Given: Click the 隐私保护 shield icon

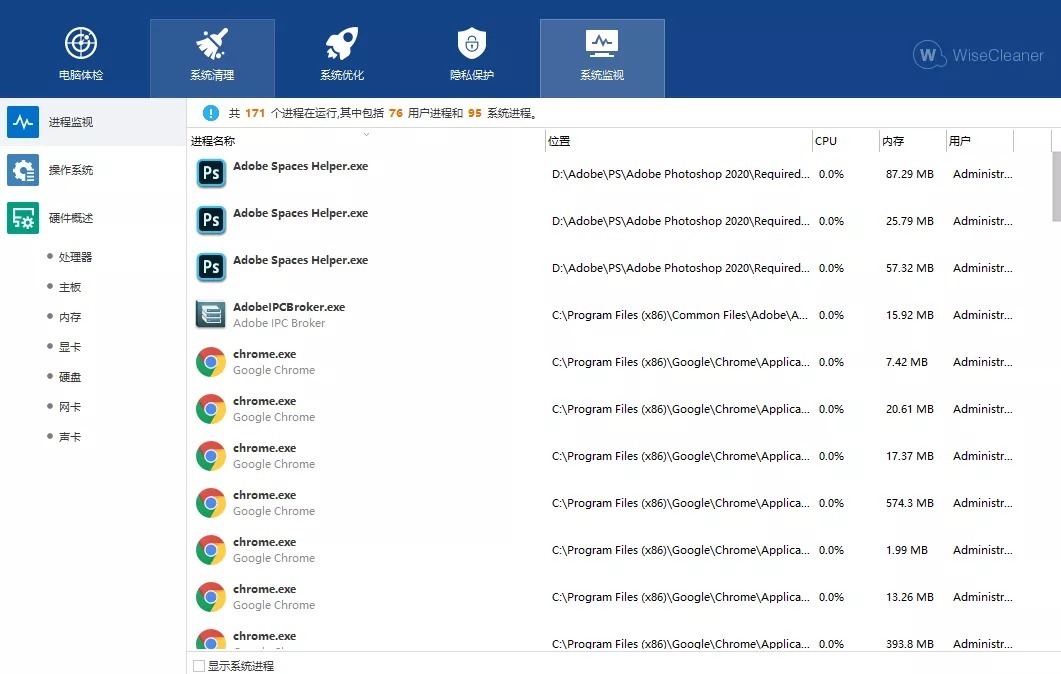Looking at the screenshot, I should (472, 44).
